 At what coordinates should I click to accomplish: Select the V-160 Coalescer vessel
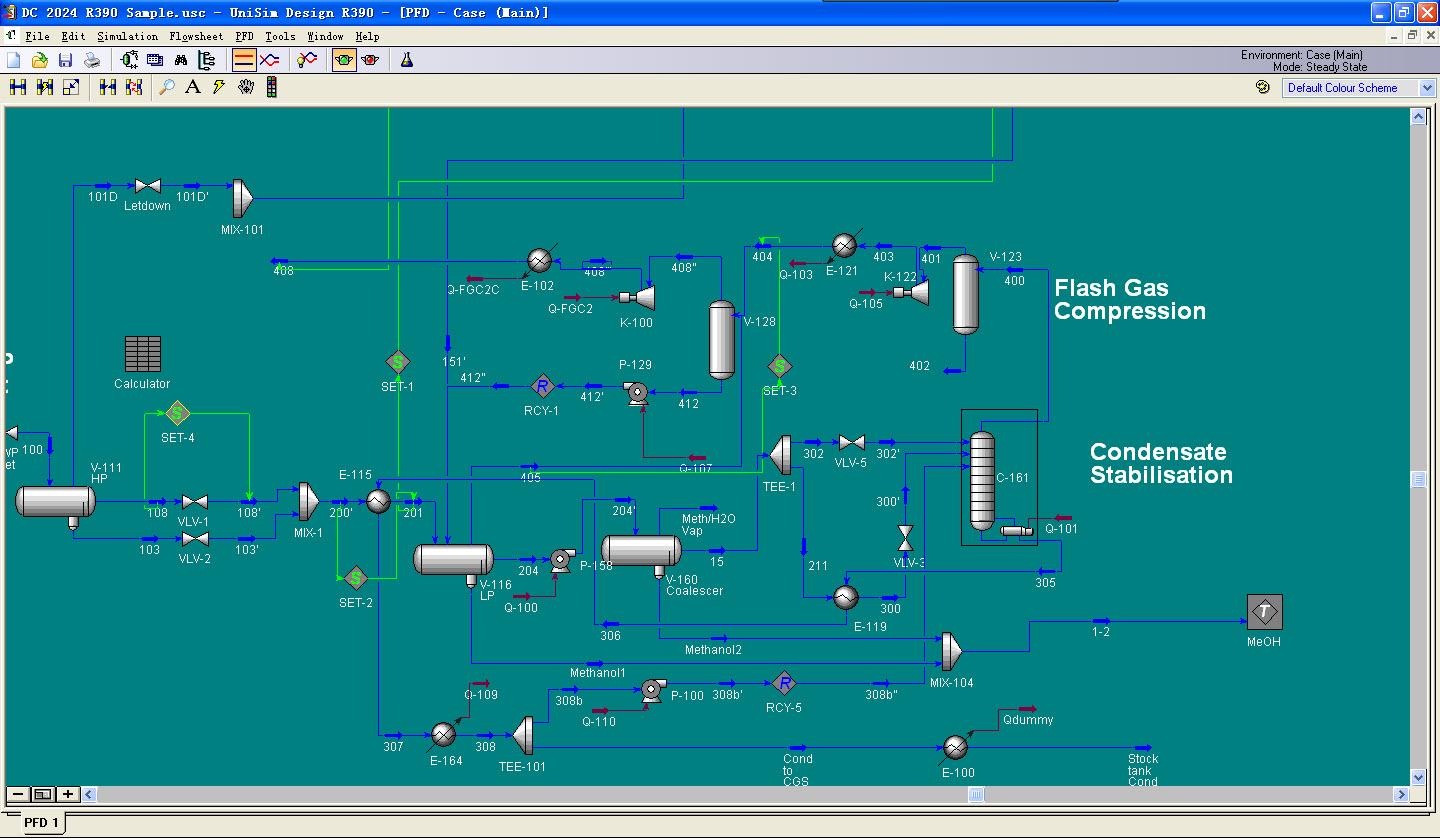click(641, 552)
